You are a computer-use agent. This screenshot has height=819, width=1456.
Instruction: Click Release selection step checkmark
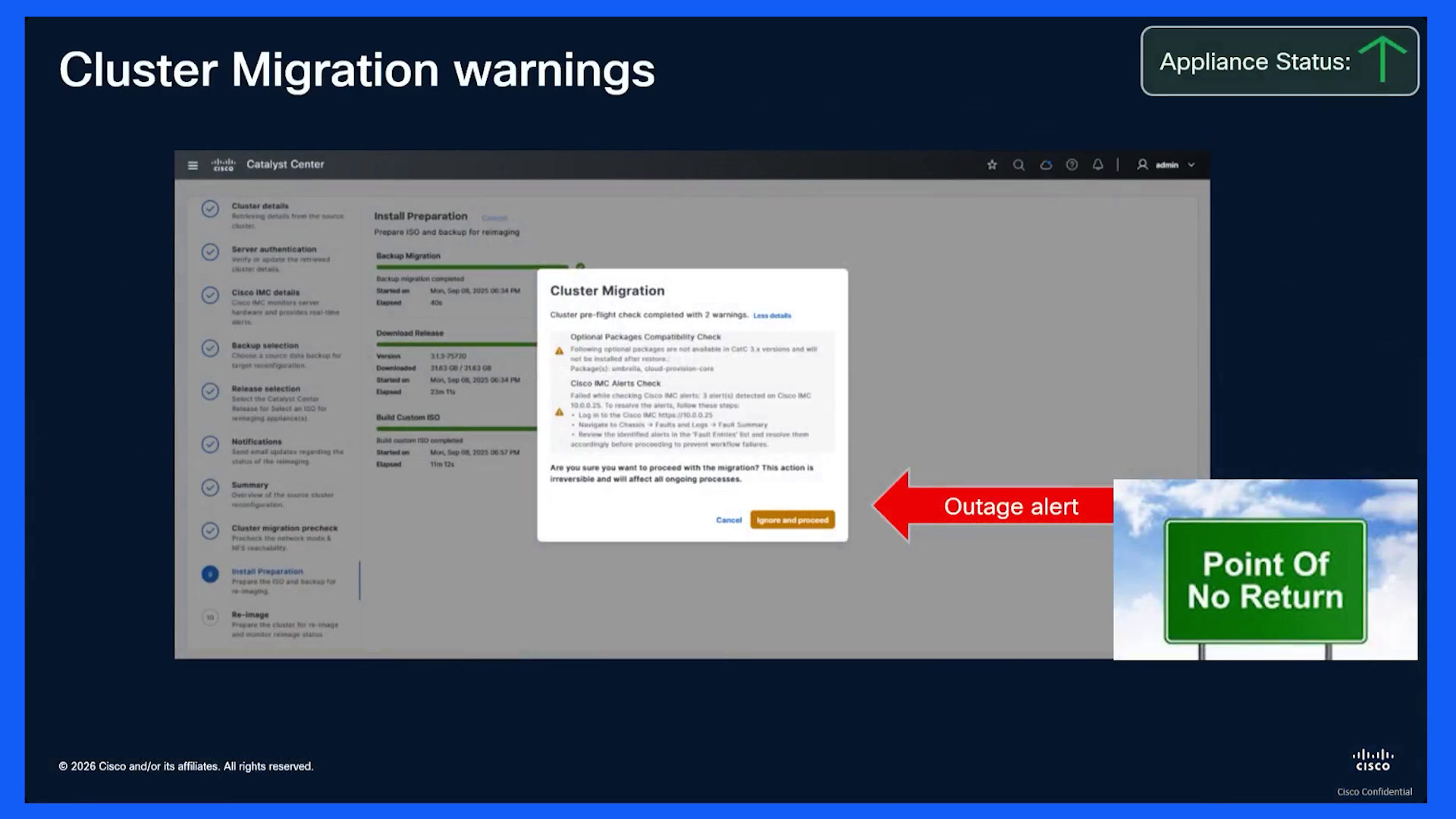pyautogui.click(x=210, y=391)
